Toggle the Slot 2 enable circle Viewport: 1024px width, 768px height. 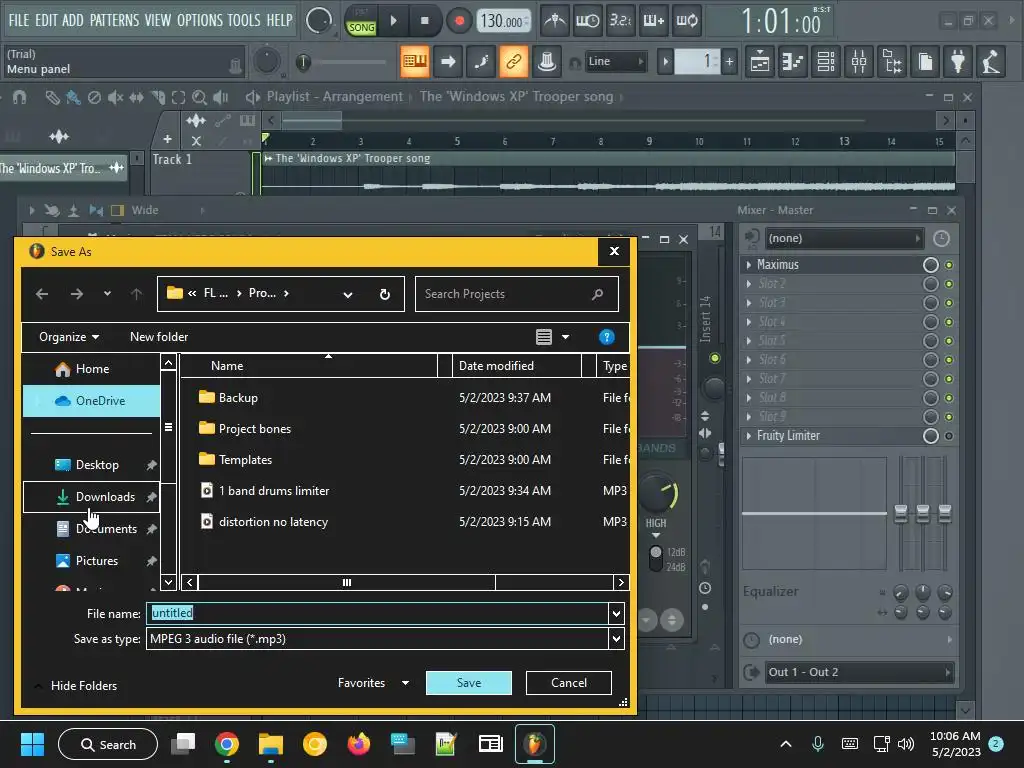(x=931, y=283)
